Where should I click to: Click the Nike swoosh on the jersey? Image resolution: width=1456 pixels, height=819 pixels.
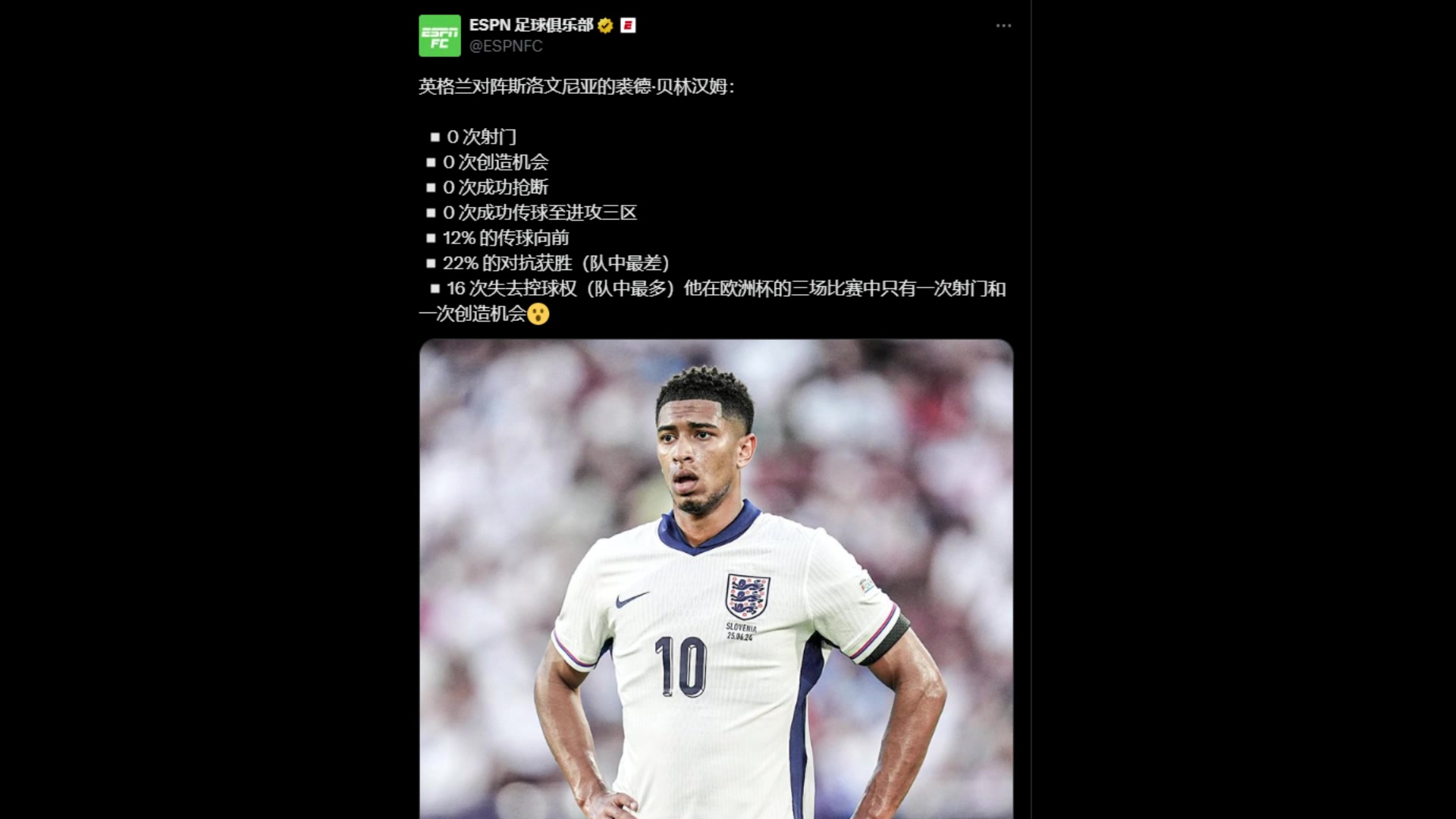[632, 599]
